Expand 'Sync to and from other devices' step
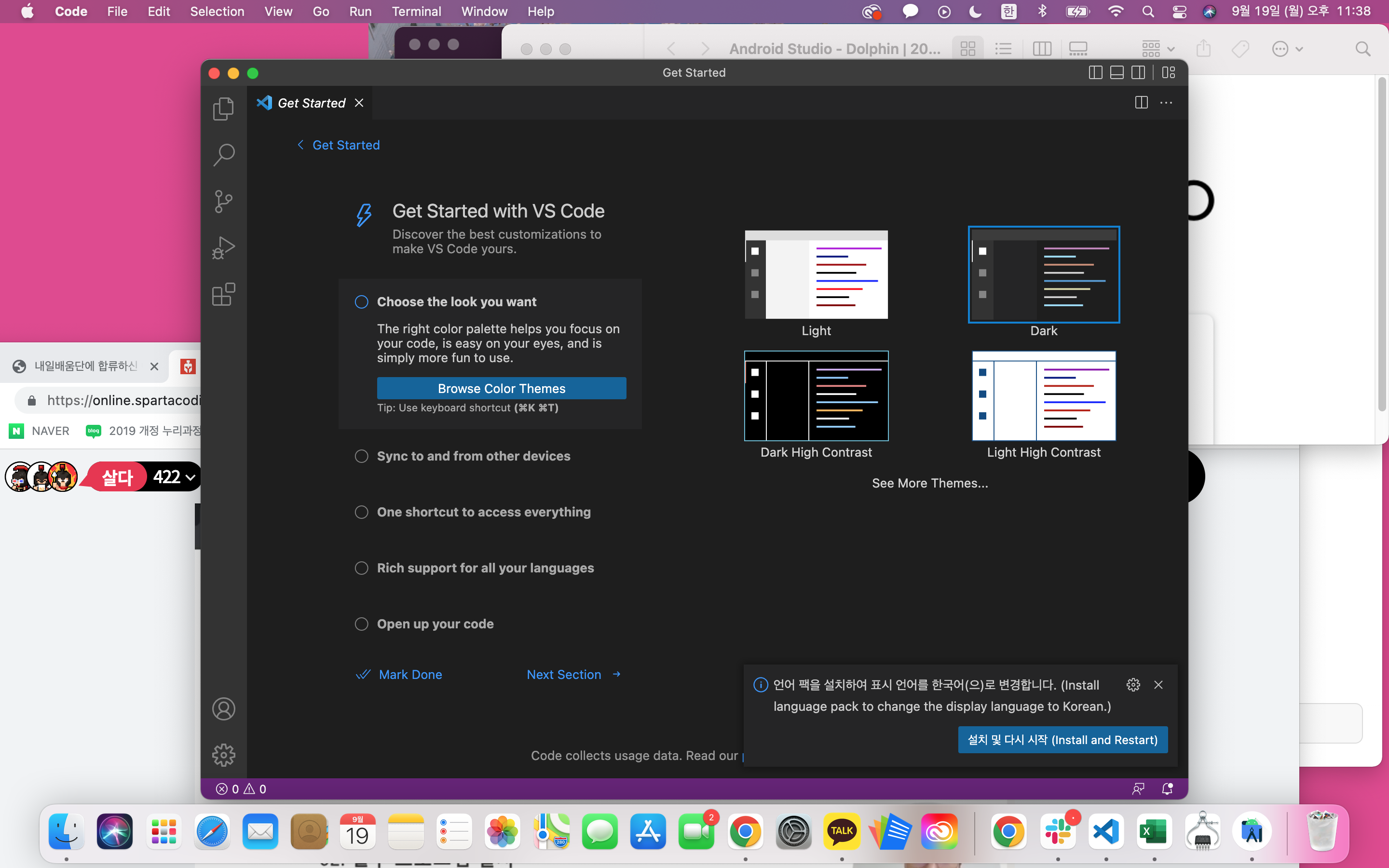Screen dimensions: 1389x868 coord(474,456)
